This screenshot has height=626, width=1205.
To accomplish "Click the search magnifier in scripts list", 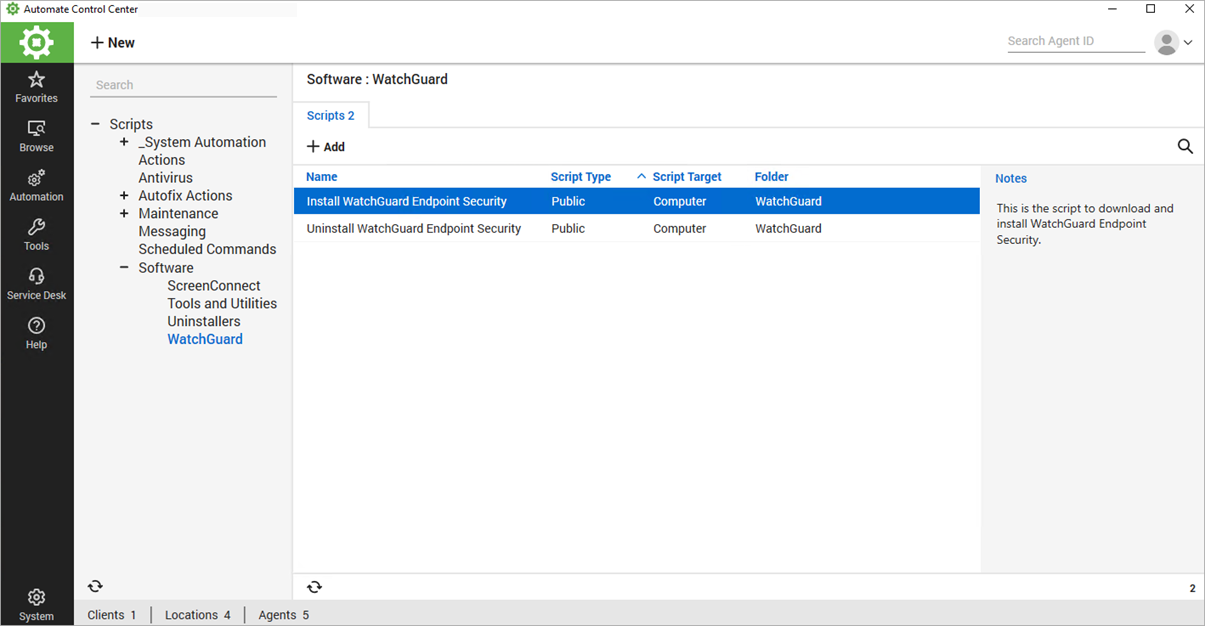I will point(1185,147).
